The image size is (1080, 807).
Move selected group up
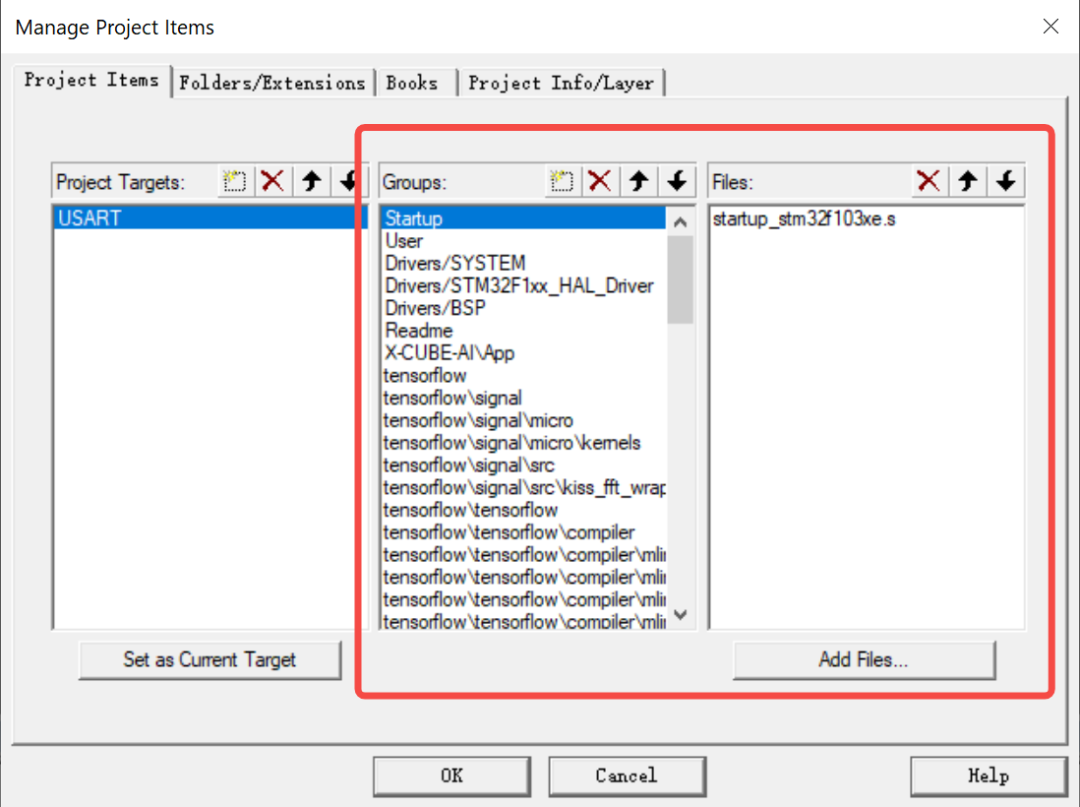(638, 182)
